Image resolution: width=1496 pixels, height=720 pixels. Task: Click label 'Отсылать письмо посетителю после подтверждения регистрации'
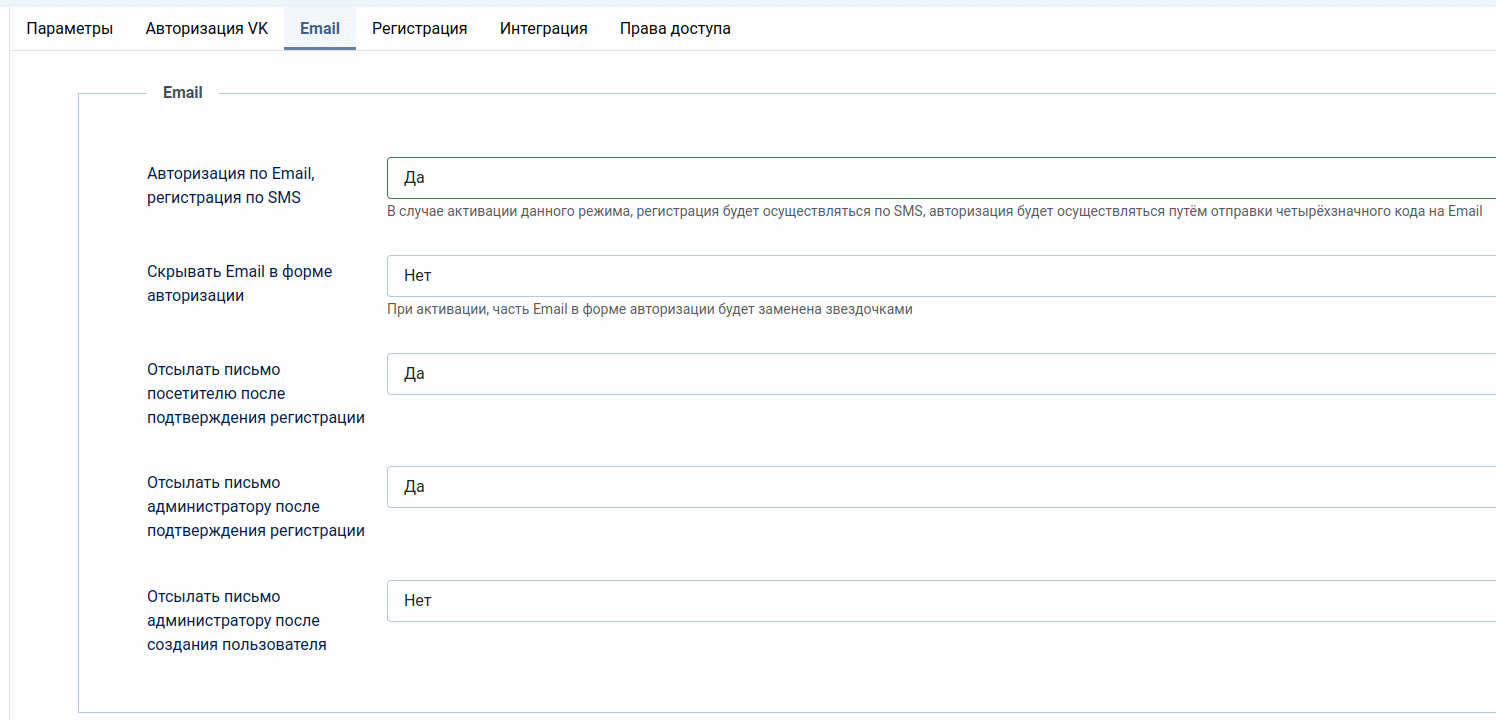point(256,394)
